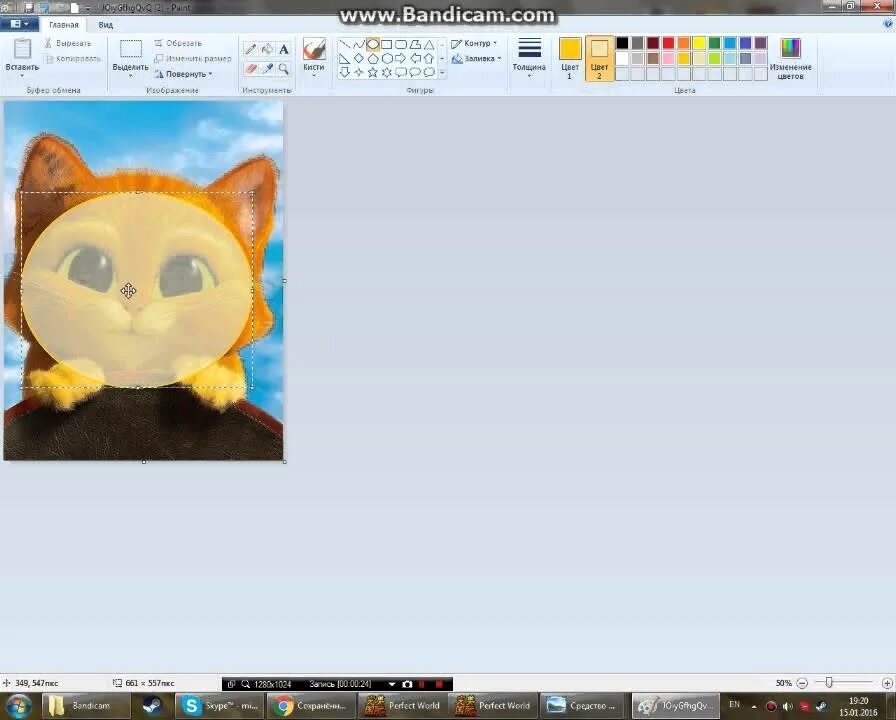Select the Color picker eyedropper tool
This screenshot has height=720, width=896.
[267, 69]
